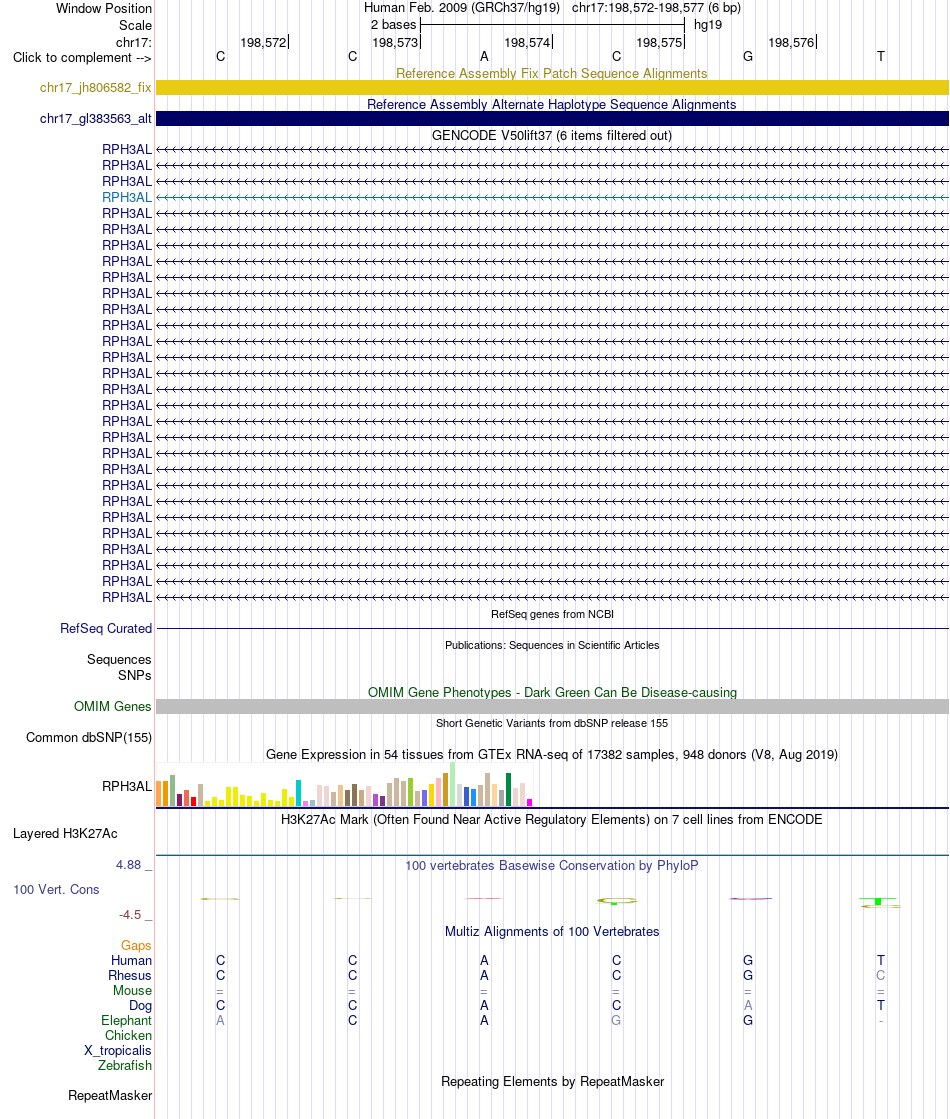Click the 198,575 position tick label
Image resolution: width=950 pixels, height=1119 pixels.
click(x=659, y=42)
